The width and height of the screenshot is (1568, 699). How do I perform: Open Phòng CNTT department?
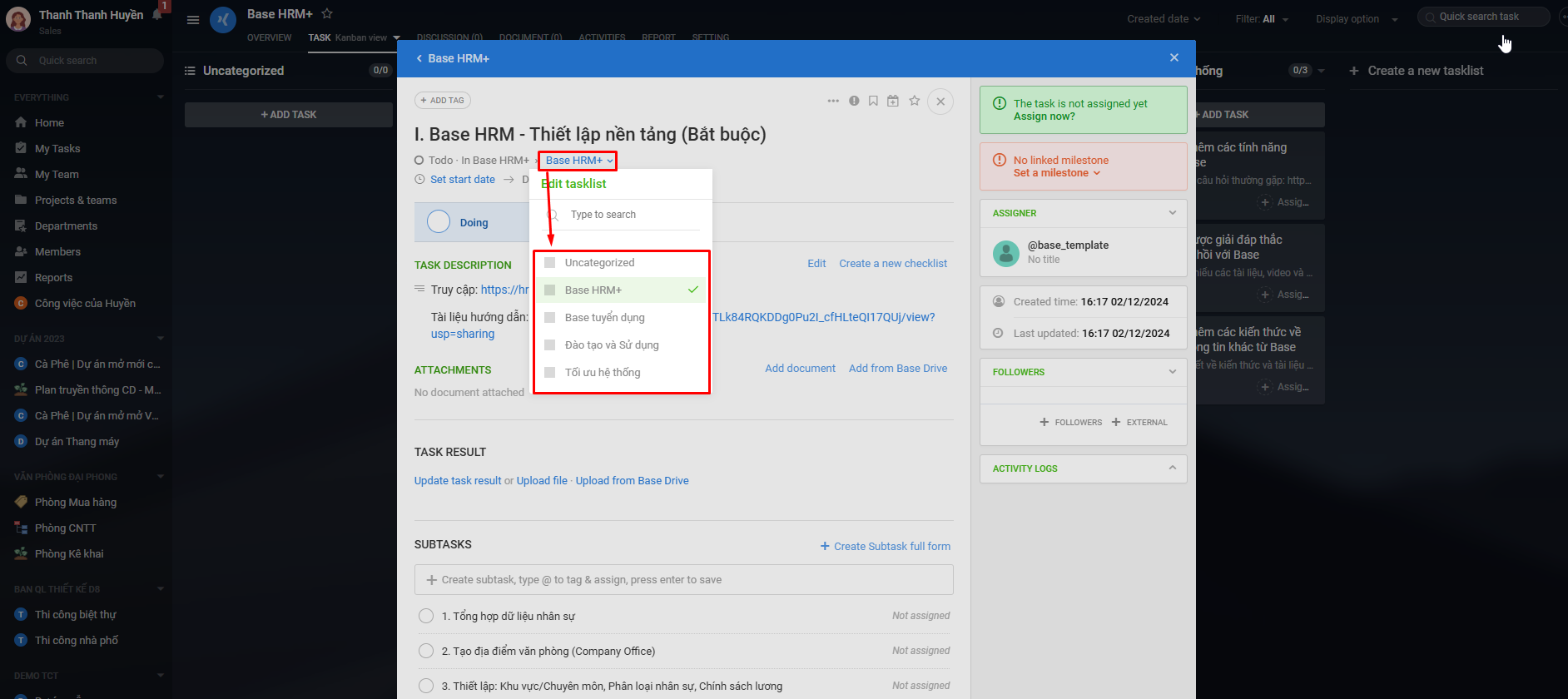65,528
